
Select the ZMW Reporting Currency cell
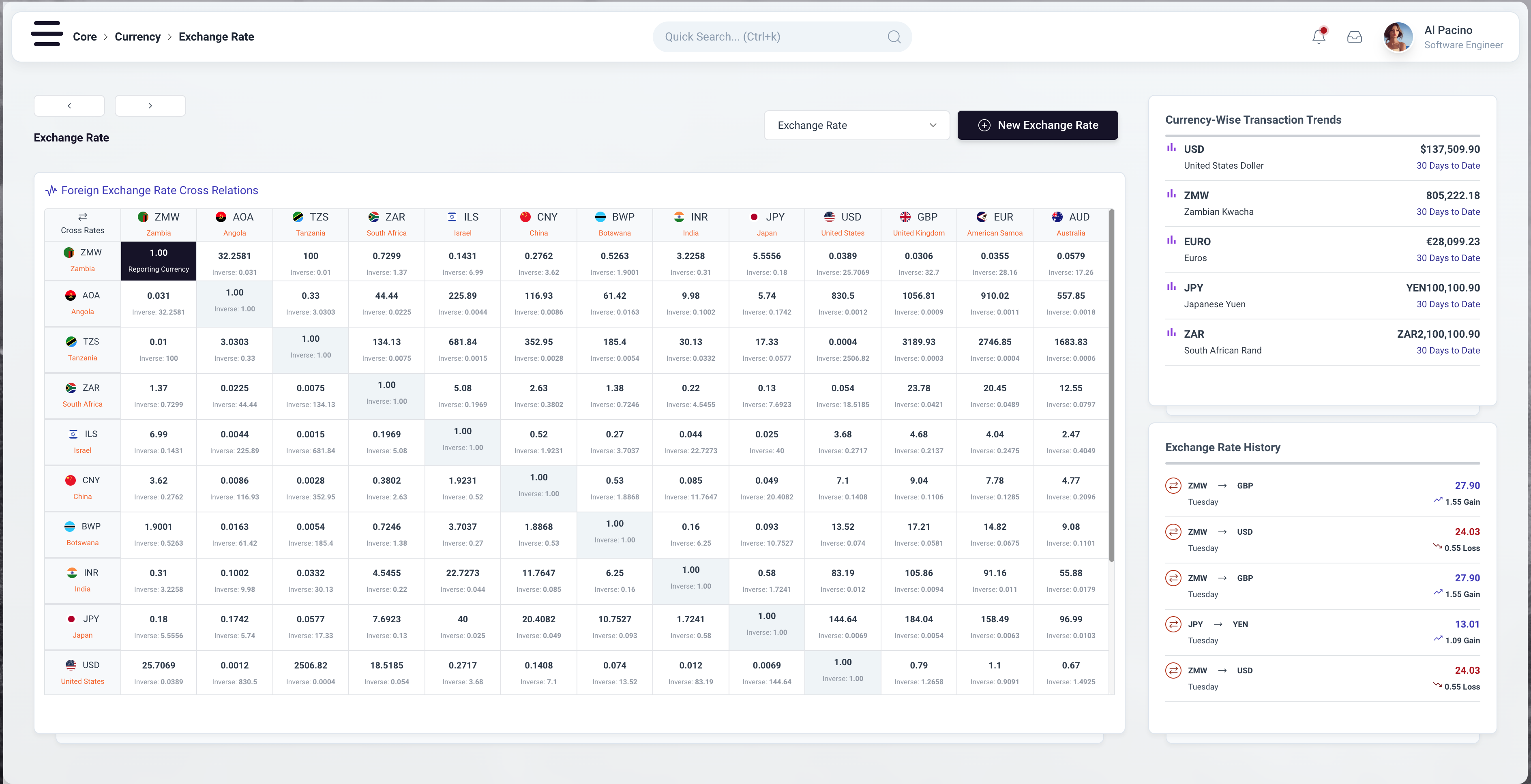point(159,260)
